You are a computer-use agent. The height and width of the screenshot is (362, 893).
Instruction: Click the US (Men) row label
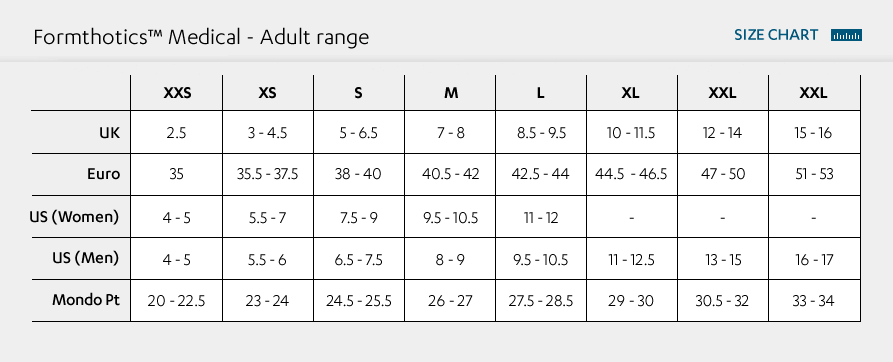click(x=85, y=258)
